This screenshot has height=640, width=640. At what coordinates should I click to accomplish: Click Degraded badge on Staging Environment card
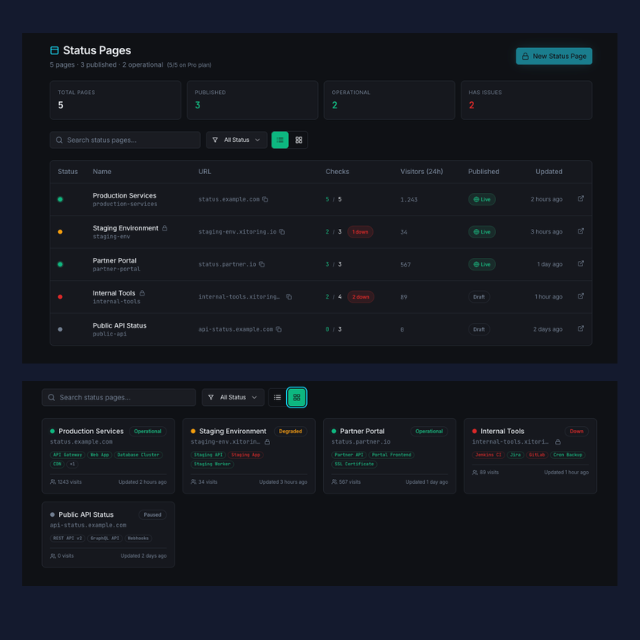290,431
